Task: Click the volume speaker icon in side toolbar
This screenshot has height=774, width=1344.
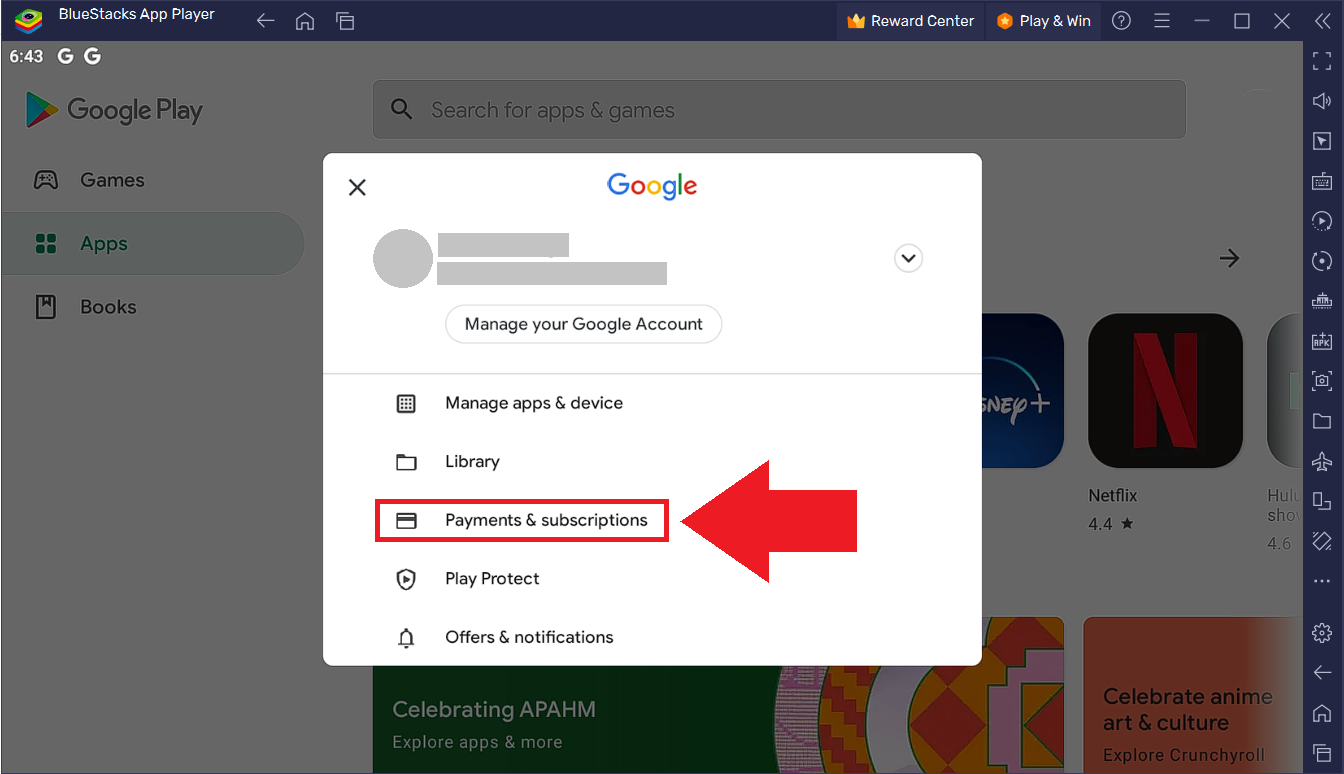Action: coord(1322,100)
